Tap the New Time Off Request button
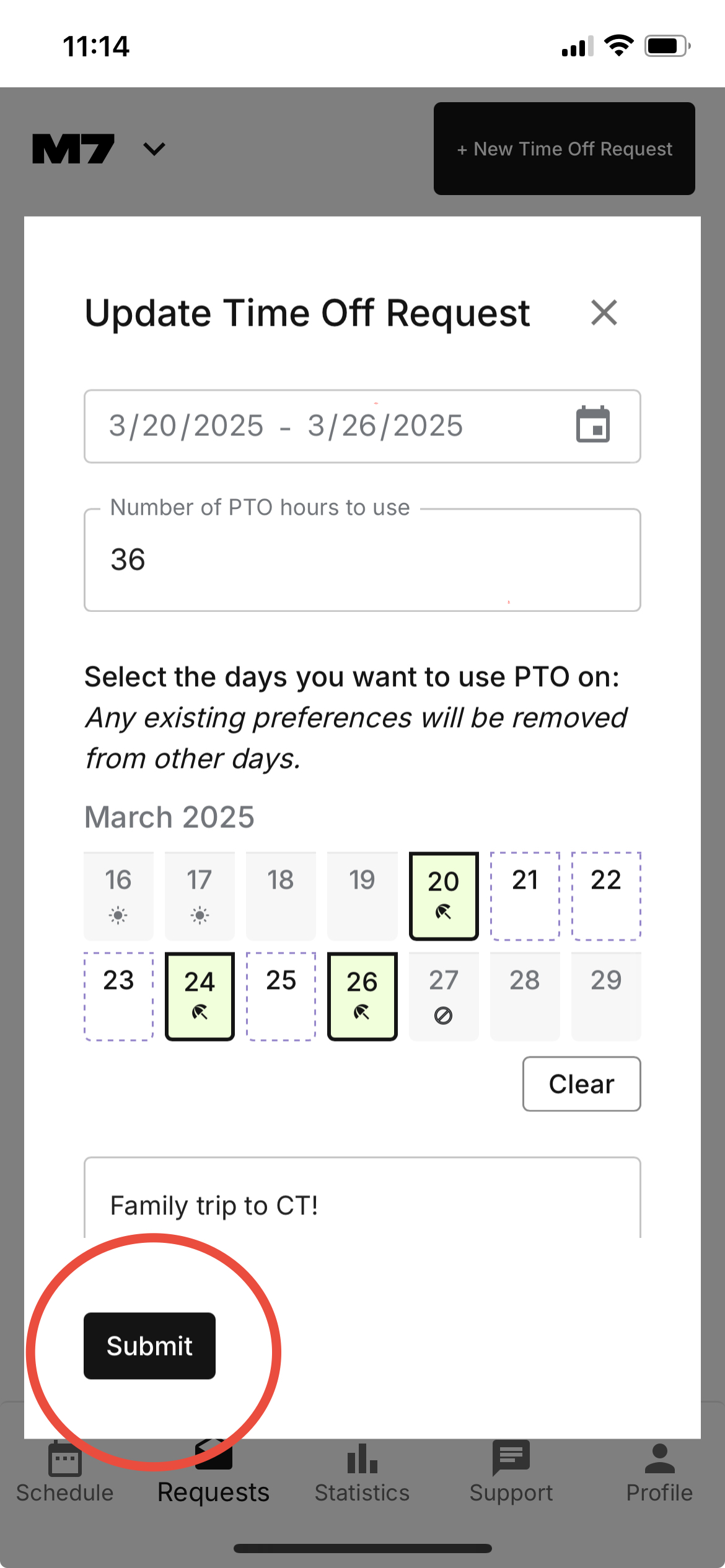The width and height of the screenshot is (725, 1568). [564, 149]
